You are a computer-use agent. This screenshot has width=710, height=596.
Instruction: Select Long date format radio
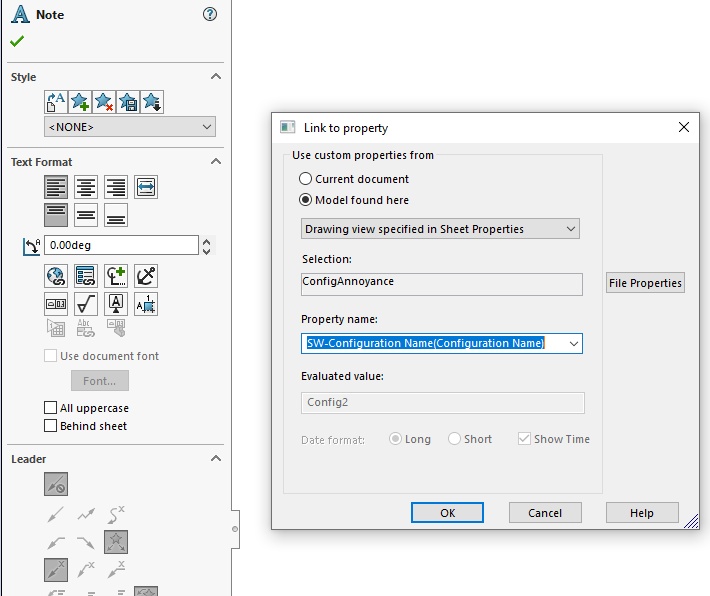395,439
